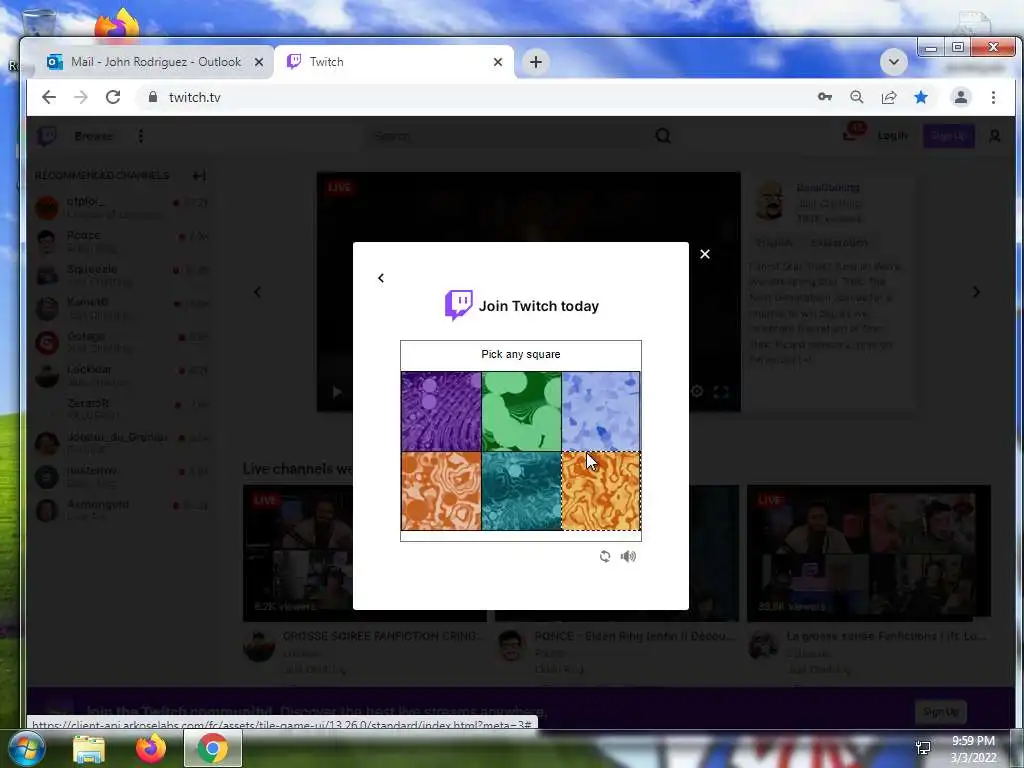Viewport: 1024px width, 768px height.
Task: Toggle fullscreen on featured stream
Action: tap(721, 391)
